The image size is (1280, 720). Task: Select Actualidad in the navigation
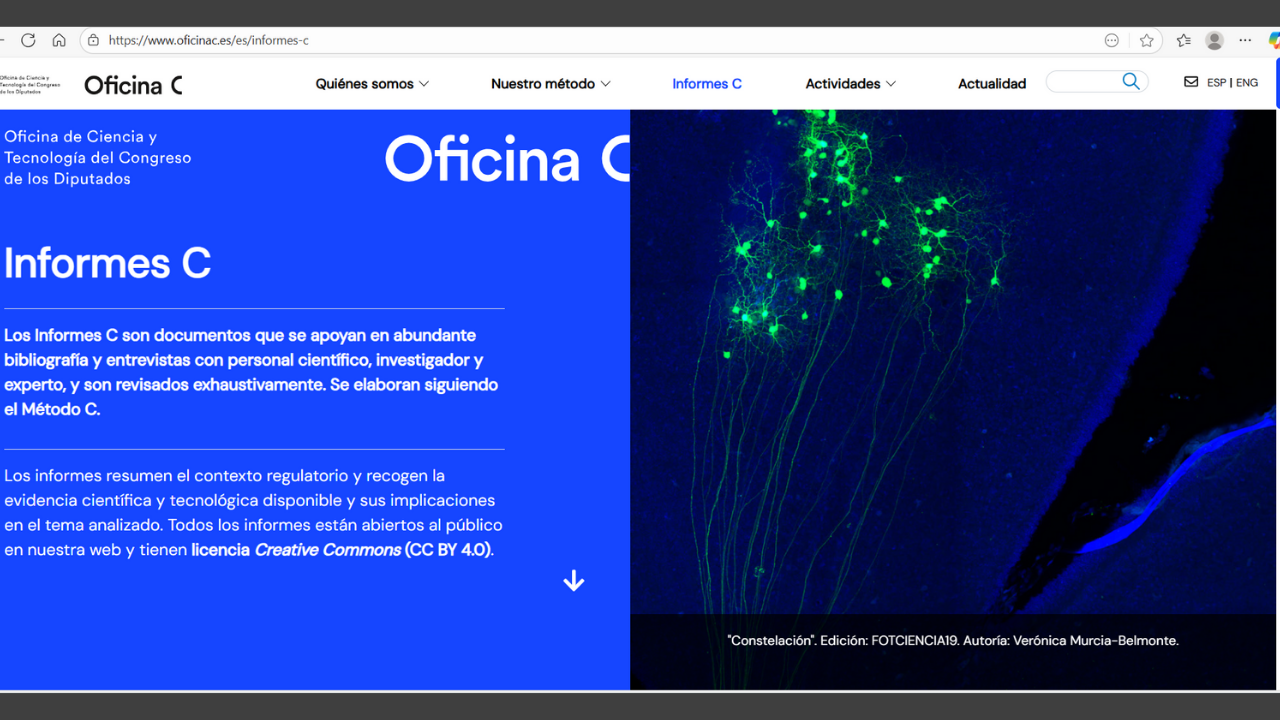click(991, 84)
